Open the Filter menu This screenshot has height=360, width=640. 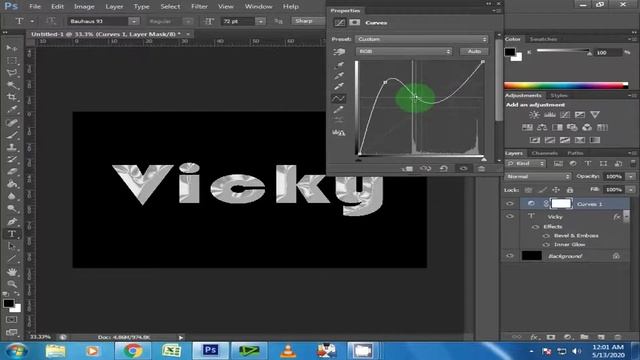point(199,7)
